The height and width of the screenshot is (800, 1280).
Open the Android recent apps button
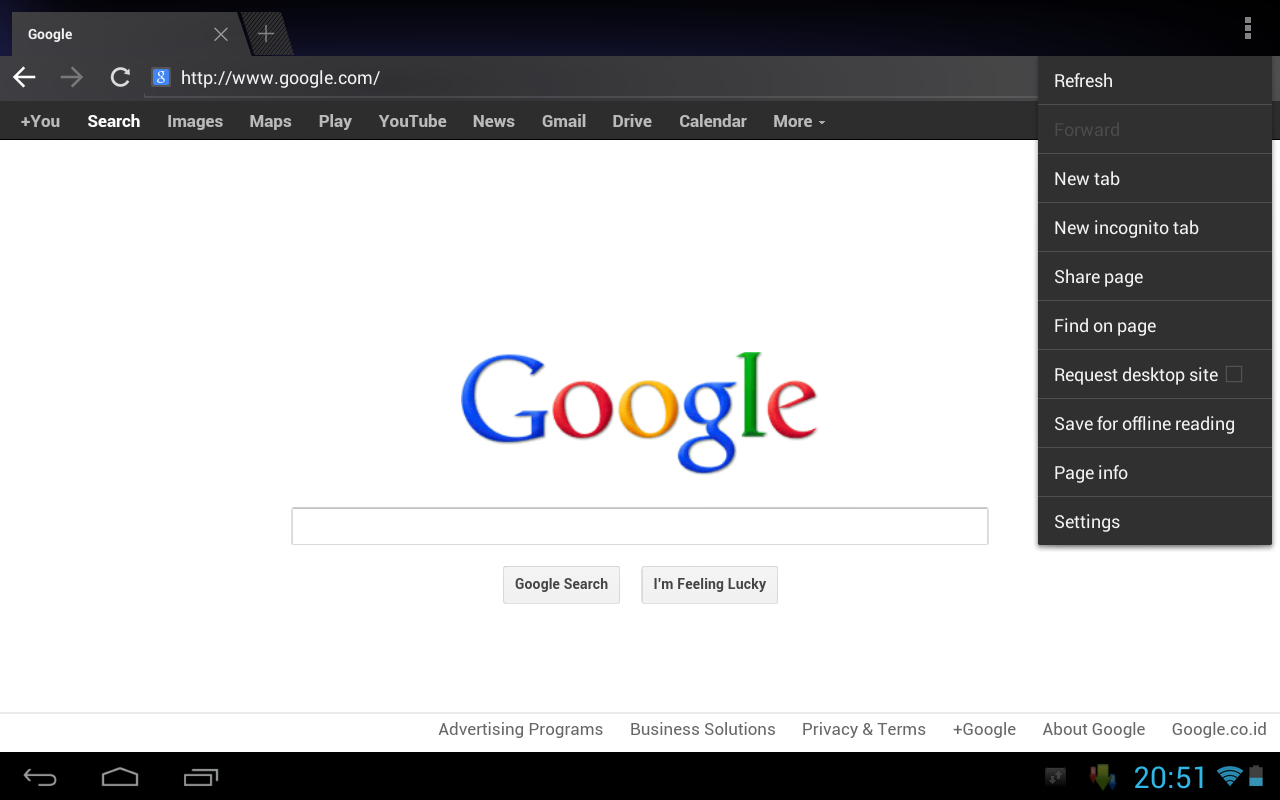[201, 777]
